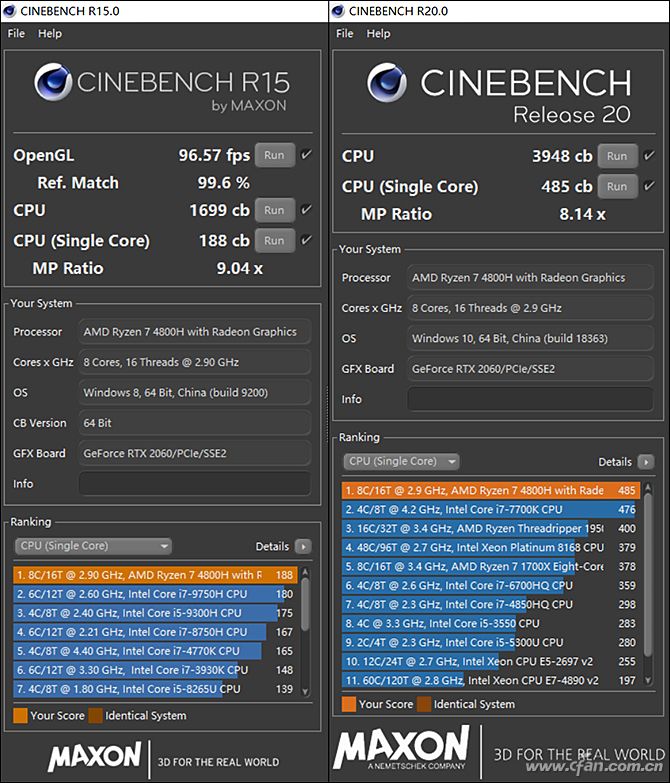Click the brown Identical System swatch in R20
Screen dimensions: 670x783
(424, 704)
